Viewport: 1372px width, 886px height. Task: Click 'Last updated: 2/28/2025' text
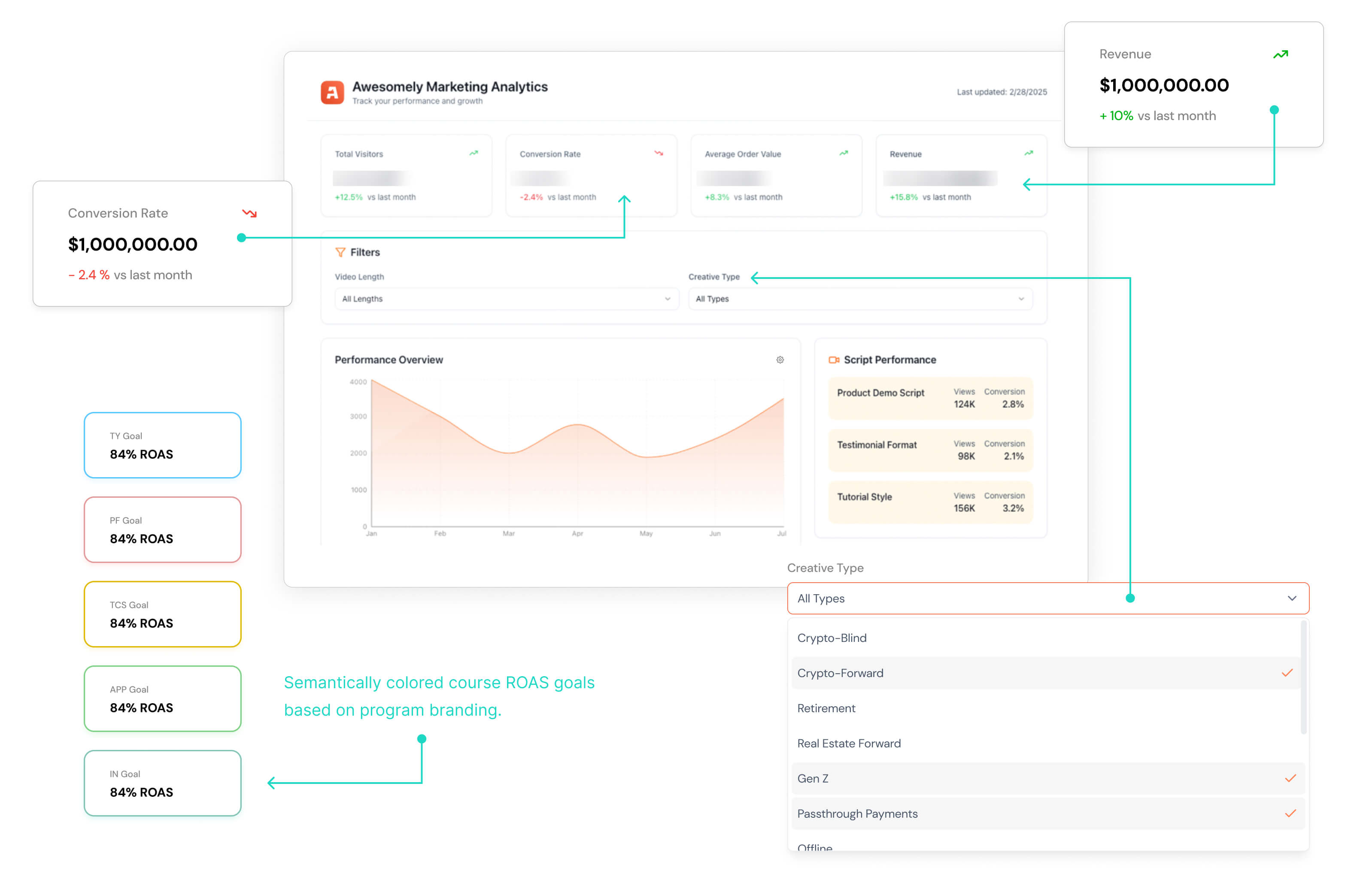click(x=1002, y=92)
